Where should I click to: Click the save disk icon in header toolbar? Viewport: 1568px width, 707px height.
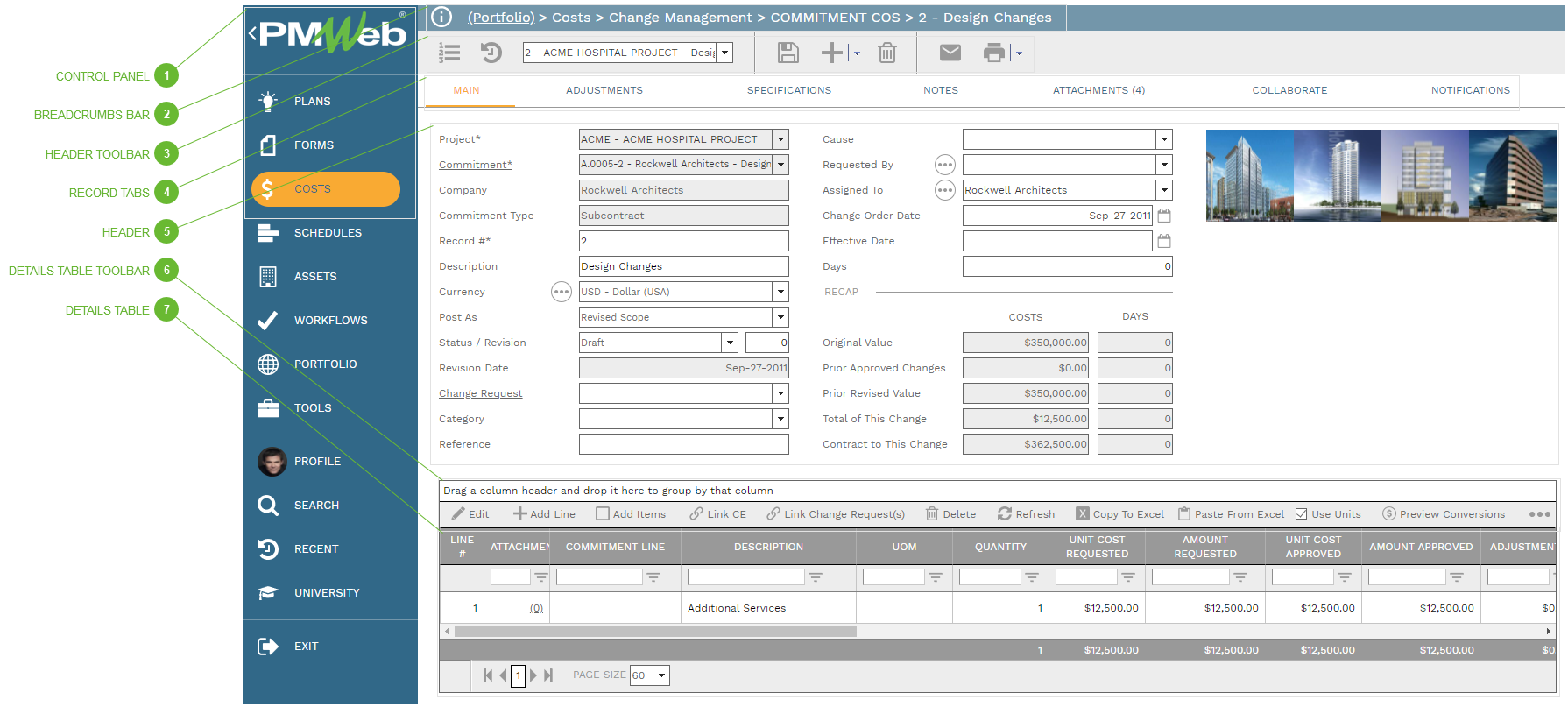788,53
